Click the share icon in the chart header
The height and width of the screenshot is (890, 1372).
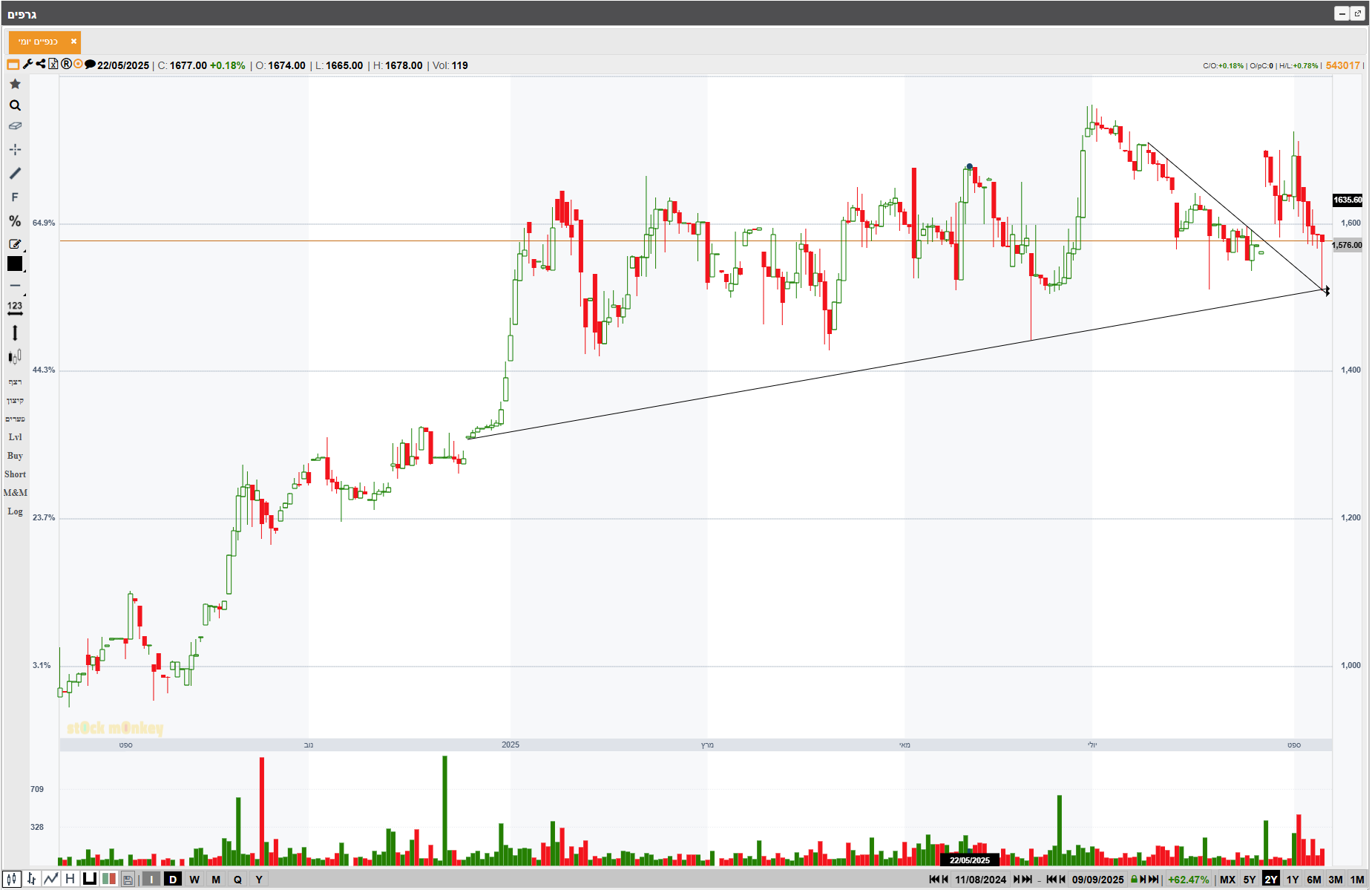click(41, 65)
